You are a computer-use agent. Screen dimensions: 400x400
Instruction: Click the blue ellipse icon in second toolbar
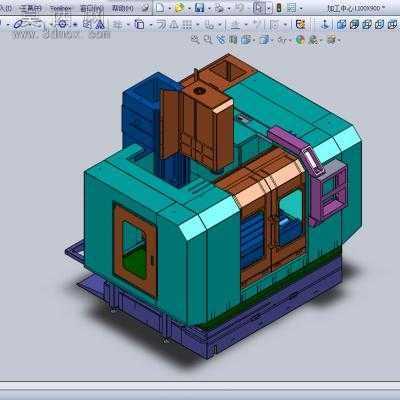tap(18, 24)
